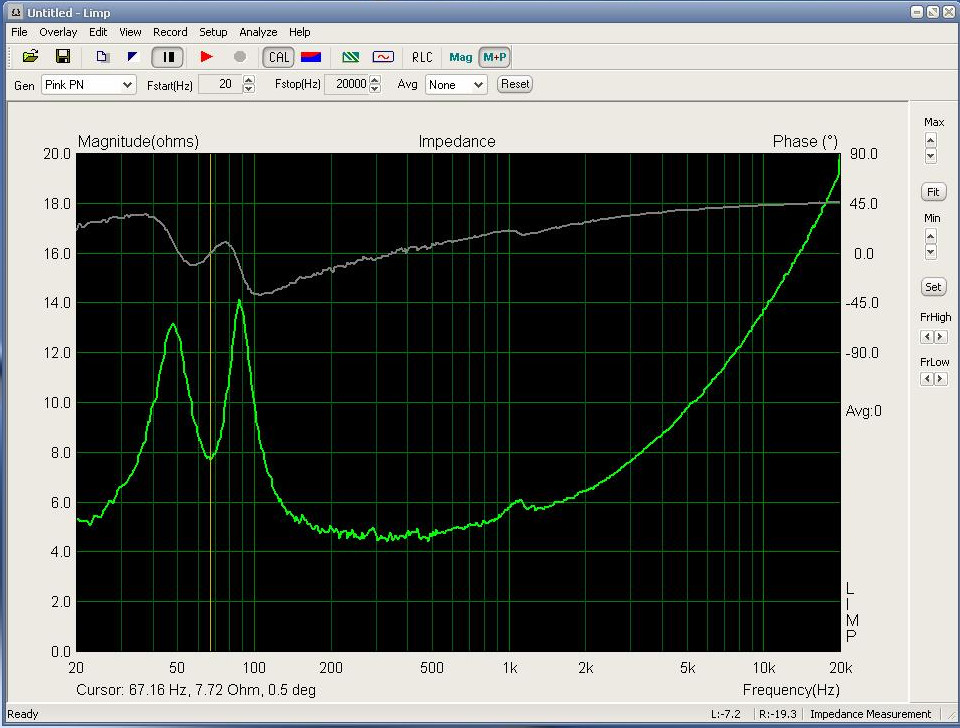960x728 pixels.
Task: Click the RLC toolbar button
Action: [x=422, y=57]
